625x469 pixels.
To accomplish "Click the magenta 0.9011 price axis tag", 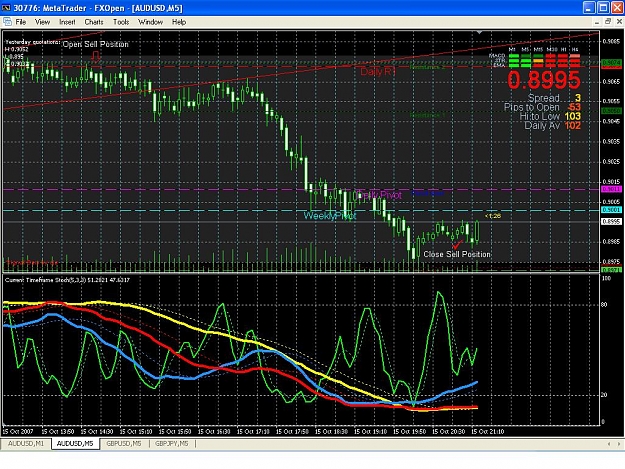I will [611, 189].
